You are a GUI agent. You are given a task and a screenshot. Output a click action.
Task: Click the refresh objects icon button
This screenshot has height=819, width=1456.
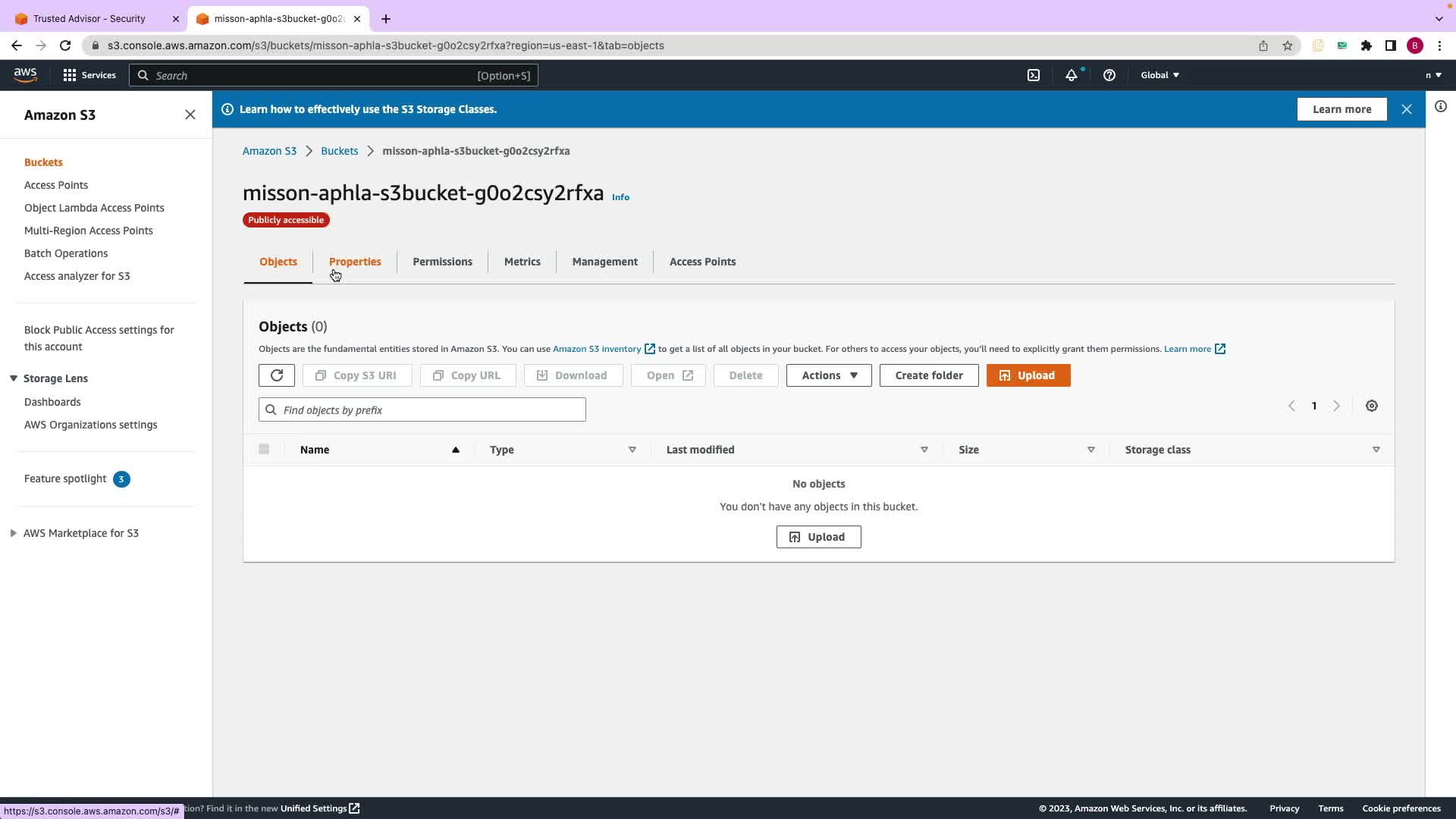[276, 375]
